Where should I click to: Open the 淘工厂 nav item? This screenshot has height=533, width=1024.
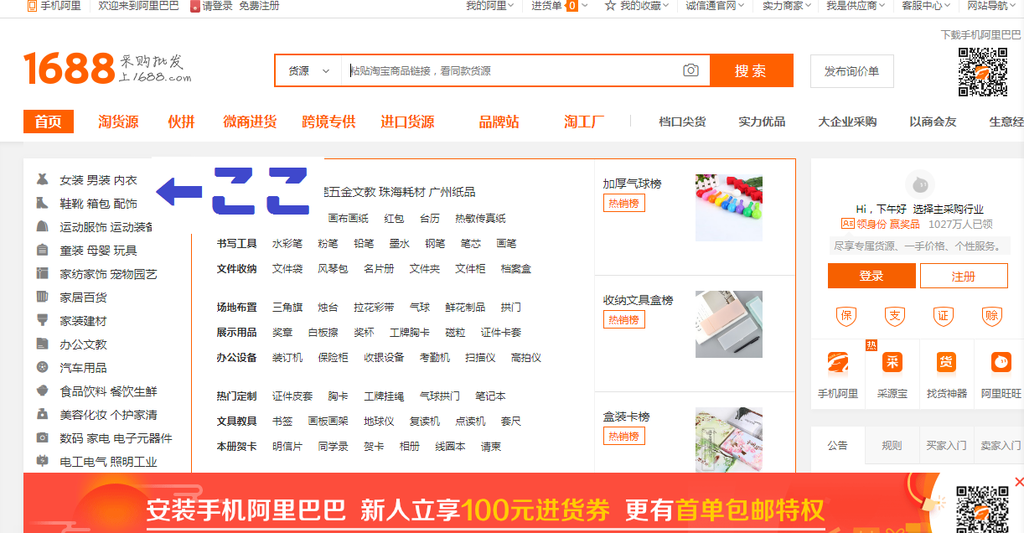pyautogui.click(x=584, y=121)
